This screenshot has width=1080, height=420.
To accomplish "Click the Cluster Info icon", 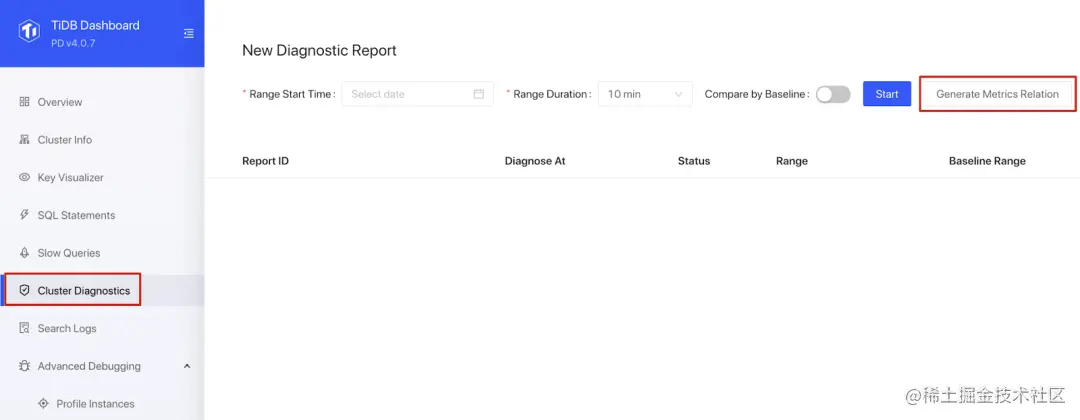I will pyautogui.click(x=25, y=140).
